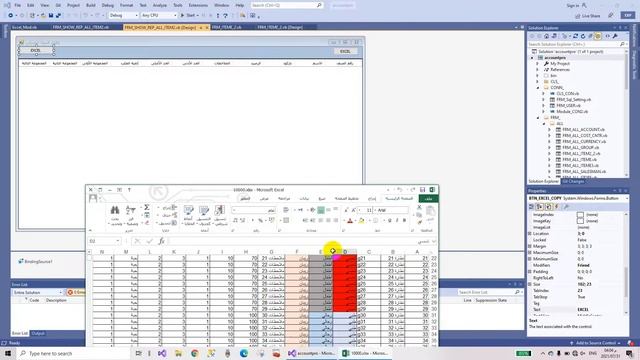
Task: Open the Debug configuration dropdown
Action: point(123,16)
